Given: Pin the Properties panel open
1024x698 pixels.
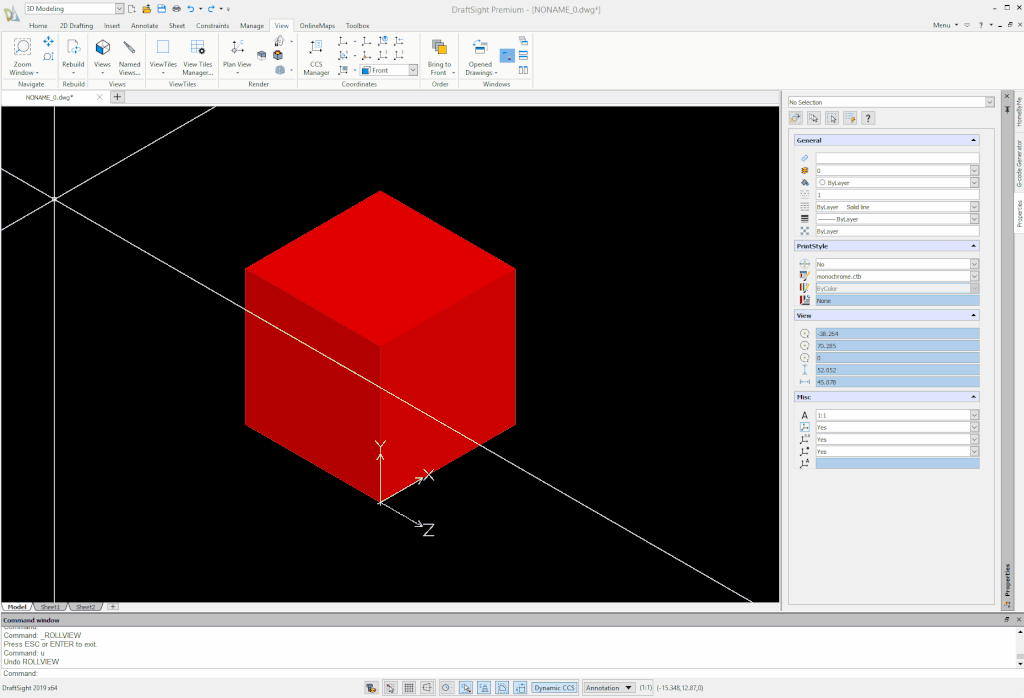Looking at the screenshot, I should point(1006,110).
